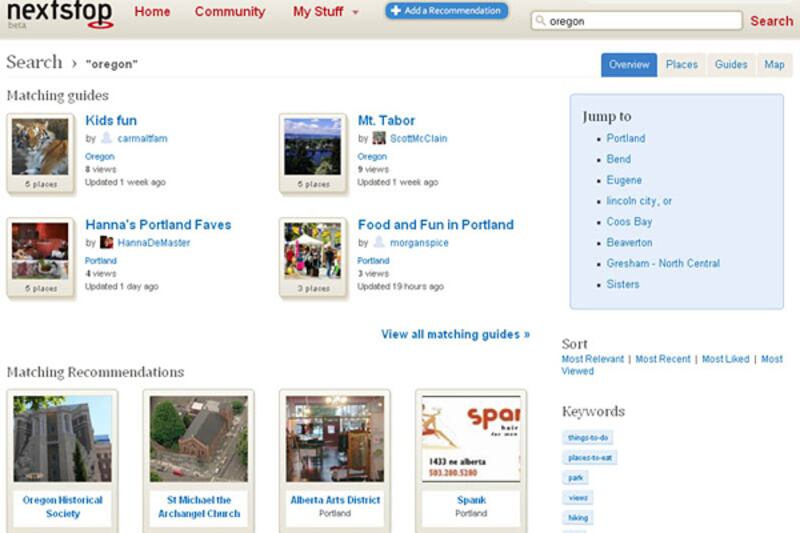Screen dimensions: 800x533
Task: Open Hanna's Portland Faves thumbnail
Action: click(40, 251)
